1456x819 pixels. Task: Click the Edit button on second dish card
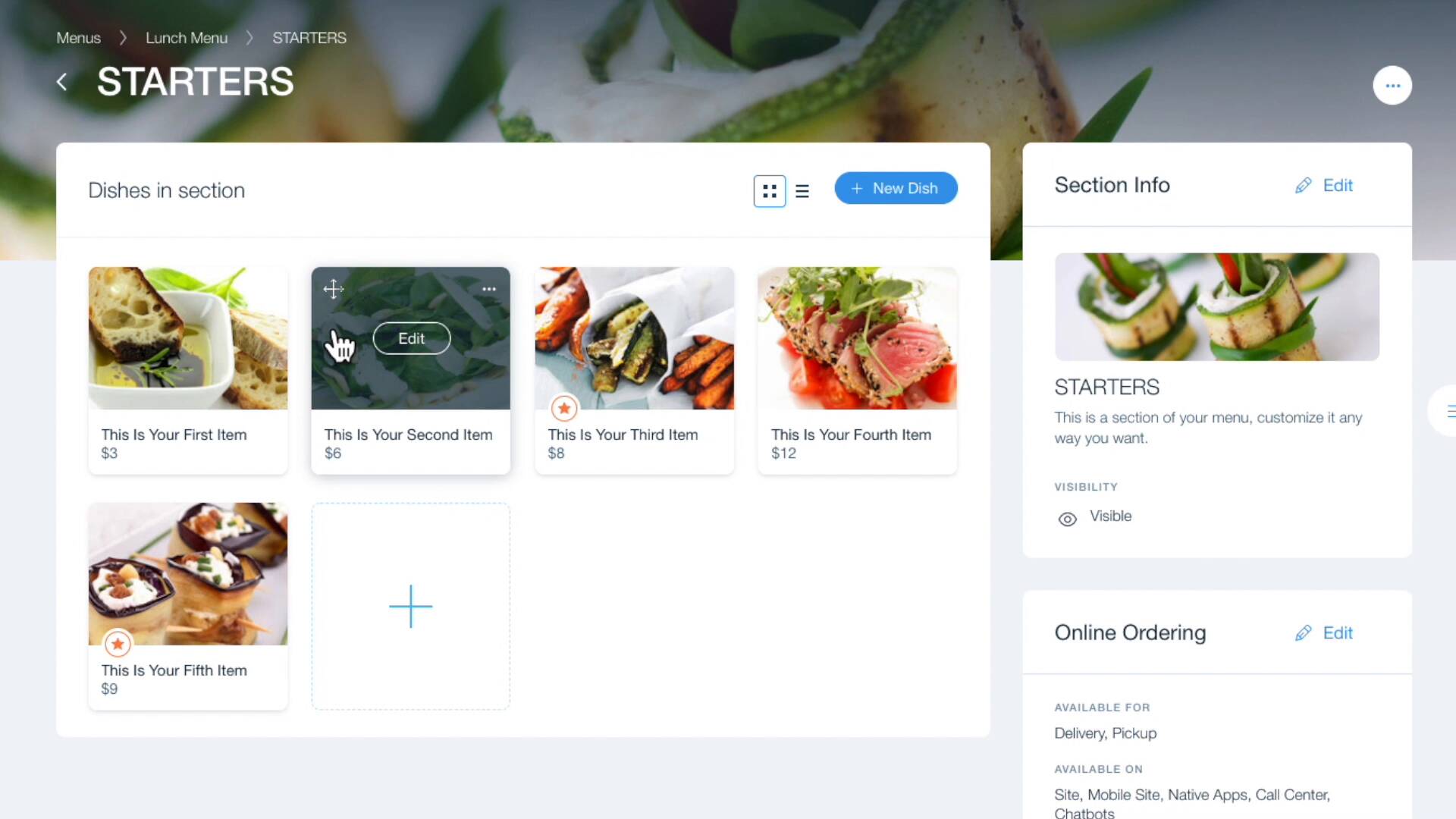pos(411,338)
